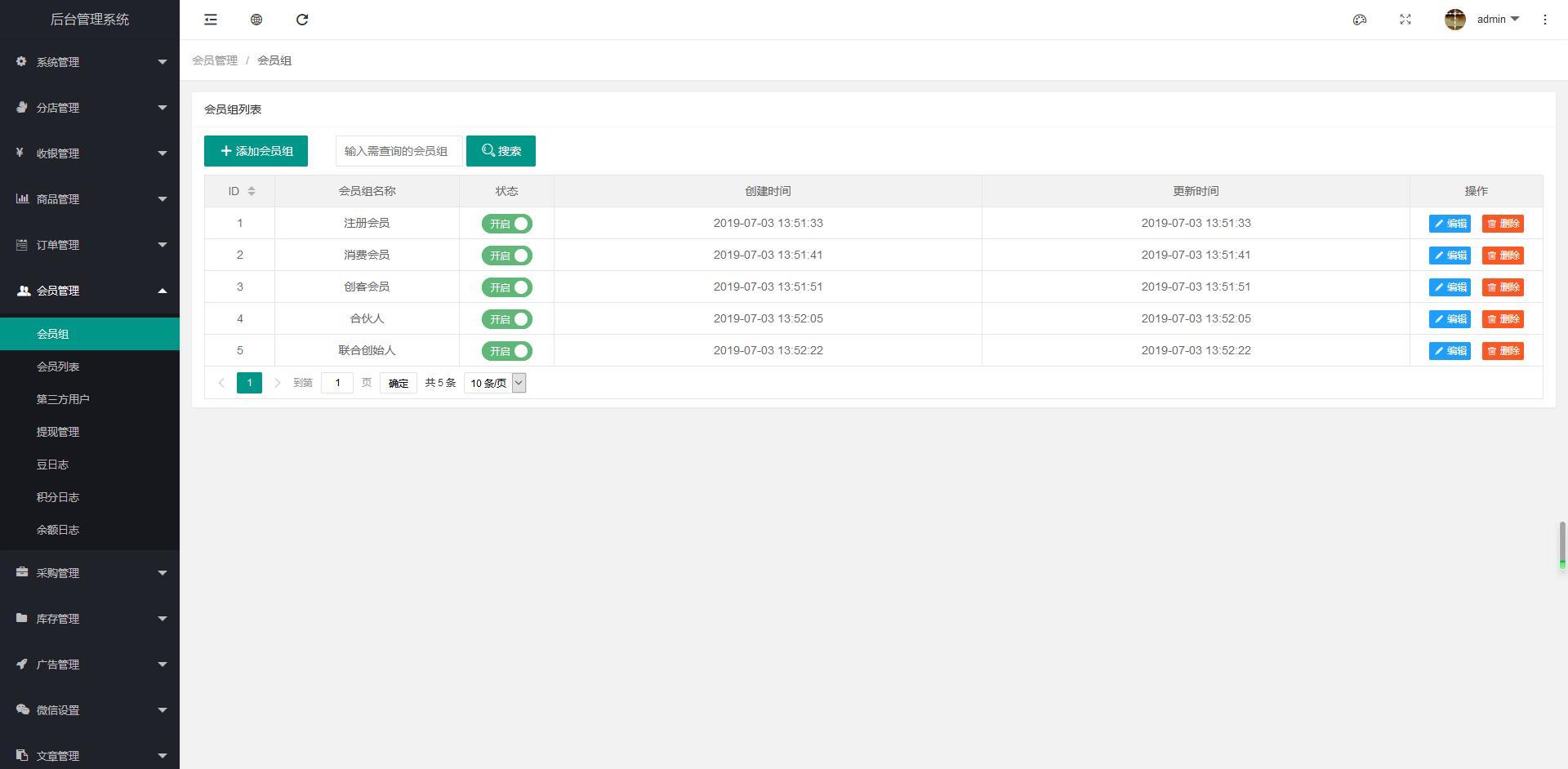Sort the table by ID column arrows
The image size is (1568, 769).
click(x=252, y=191)
